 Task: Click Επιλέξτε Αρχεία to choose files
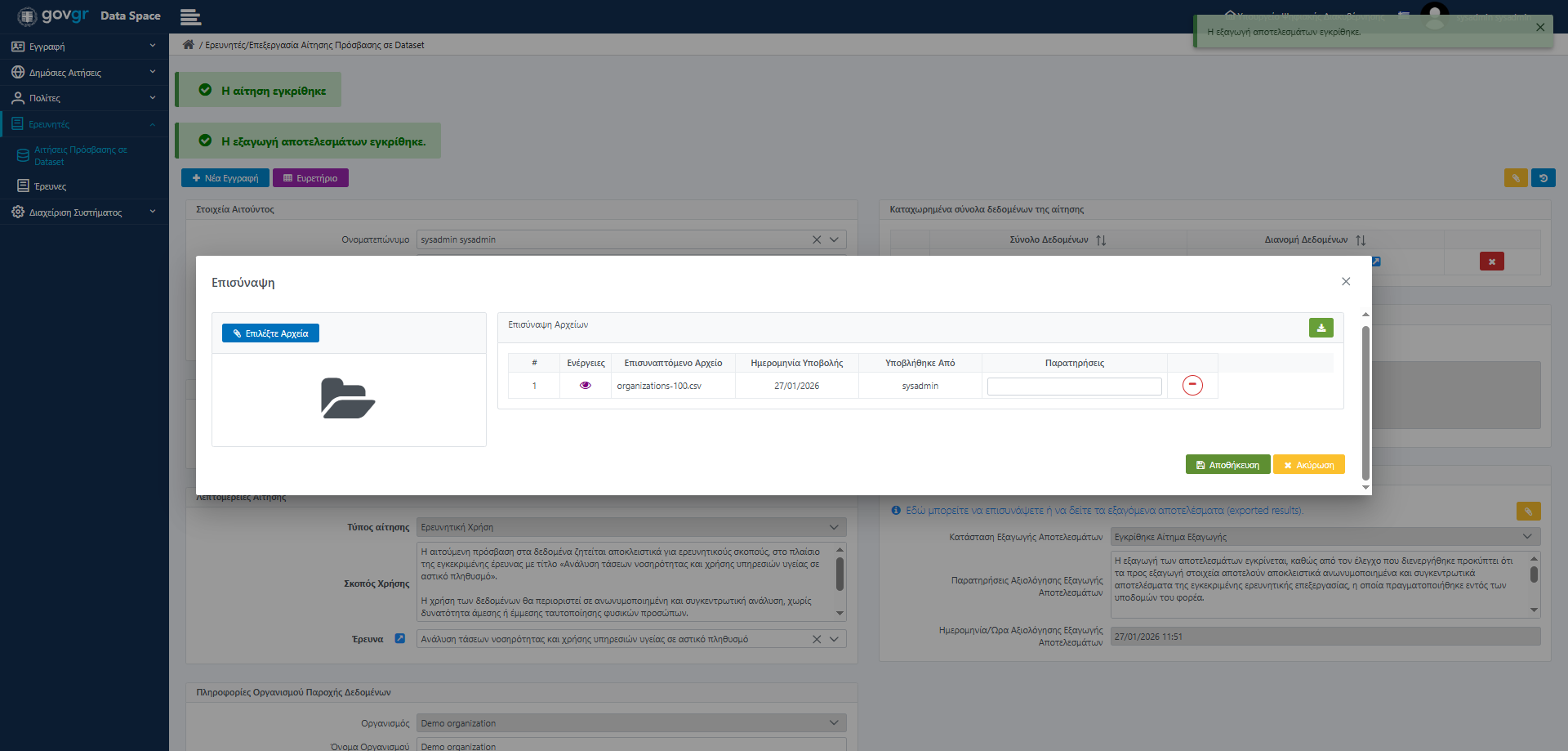tap(270, 333)
